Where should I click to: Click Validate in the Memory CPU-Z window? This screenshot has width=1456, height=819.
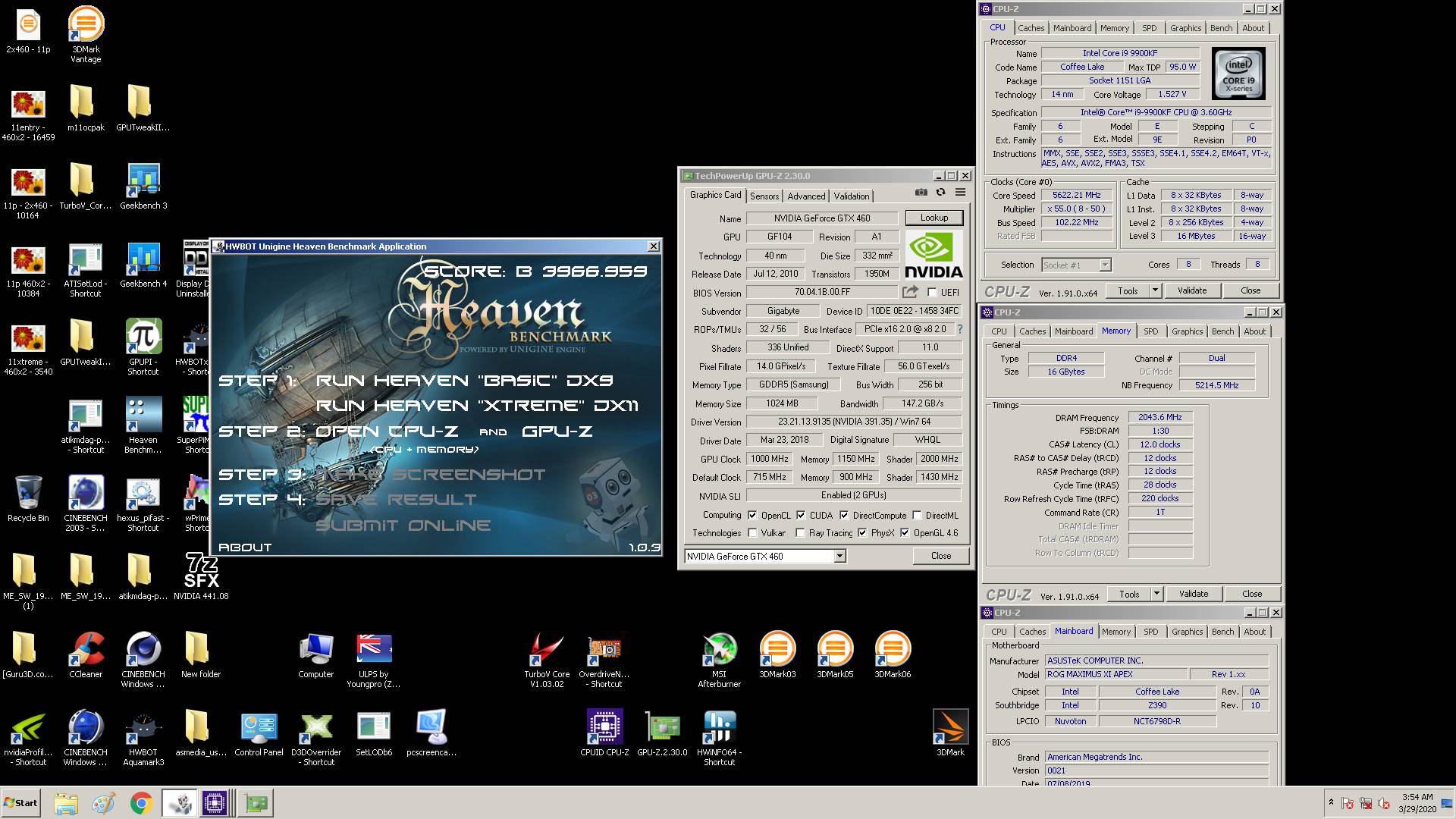point(1194,594)
